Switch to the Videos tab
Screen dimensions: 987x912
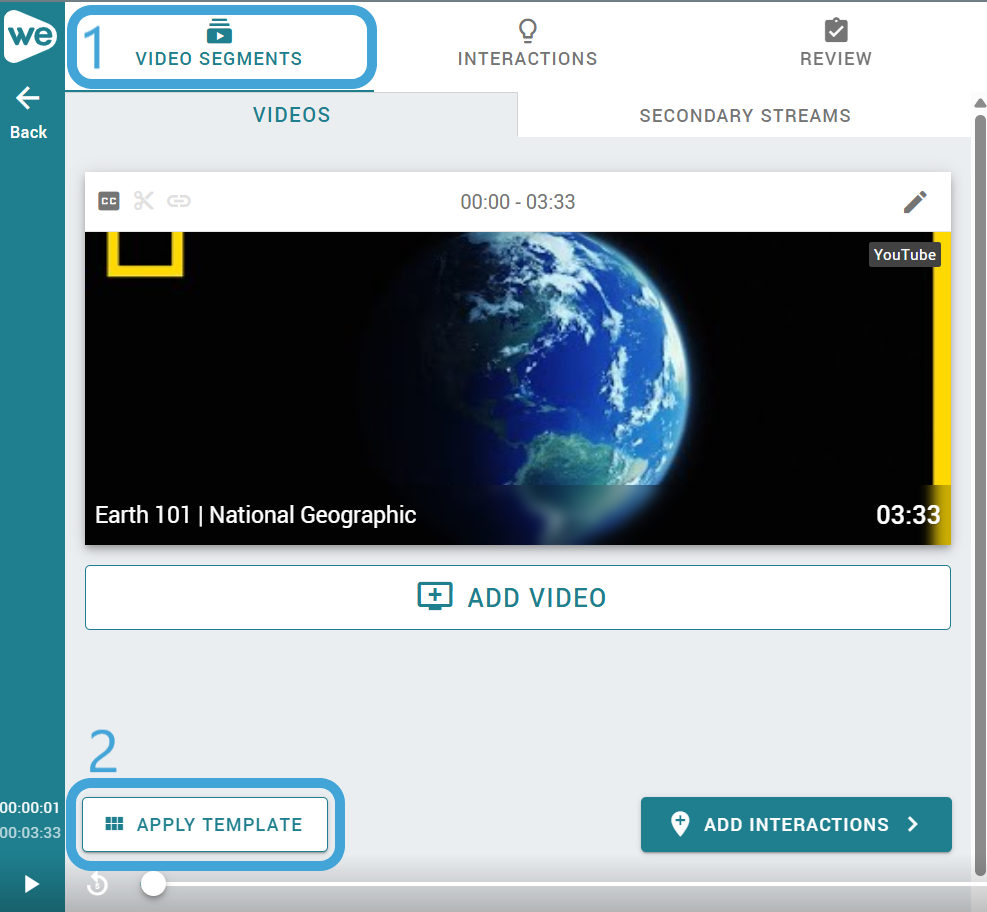(x=291, y=115)
